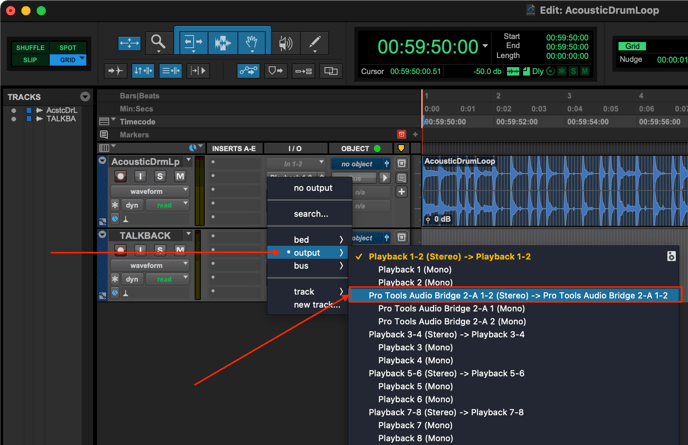Toggle Insertion Follows Playback button
Image resolution: width=688 pixels, height=445 pixels.
(198, 71)
